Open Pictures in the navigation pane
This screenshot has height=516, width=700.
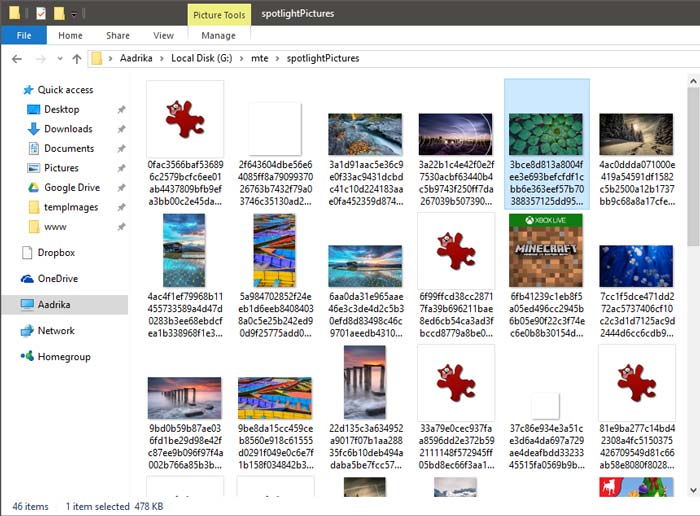click(x=53, y=168)
